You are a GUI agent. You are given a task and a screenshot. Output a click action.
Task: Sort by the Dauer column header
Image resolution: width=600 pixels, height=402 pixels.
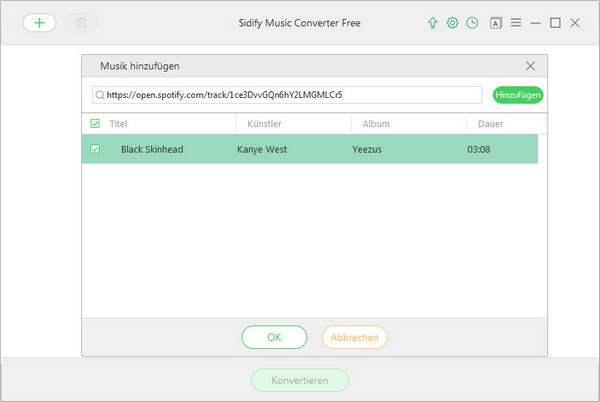(491, 124)
